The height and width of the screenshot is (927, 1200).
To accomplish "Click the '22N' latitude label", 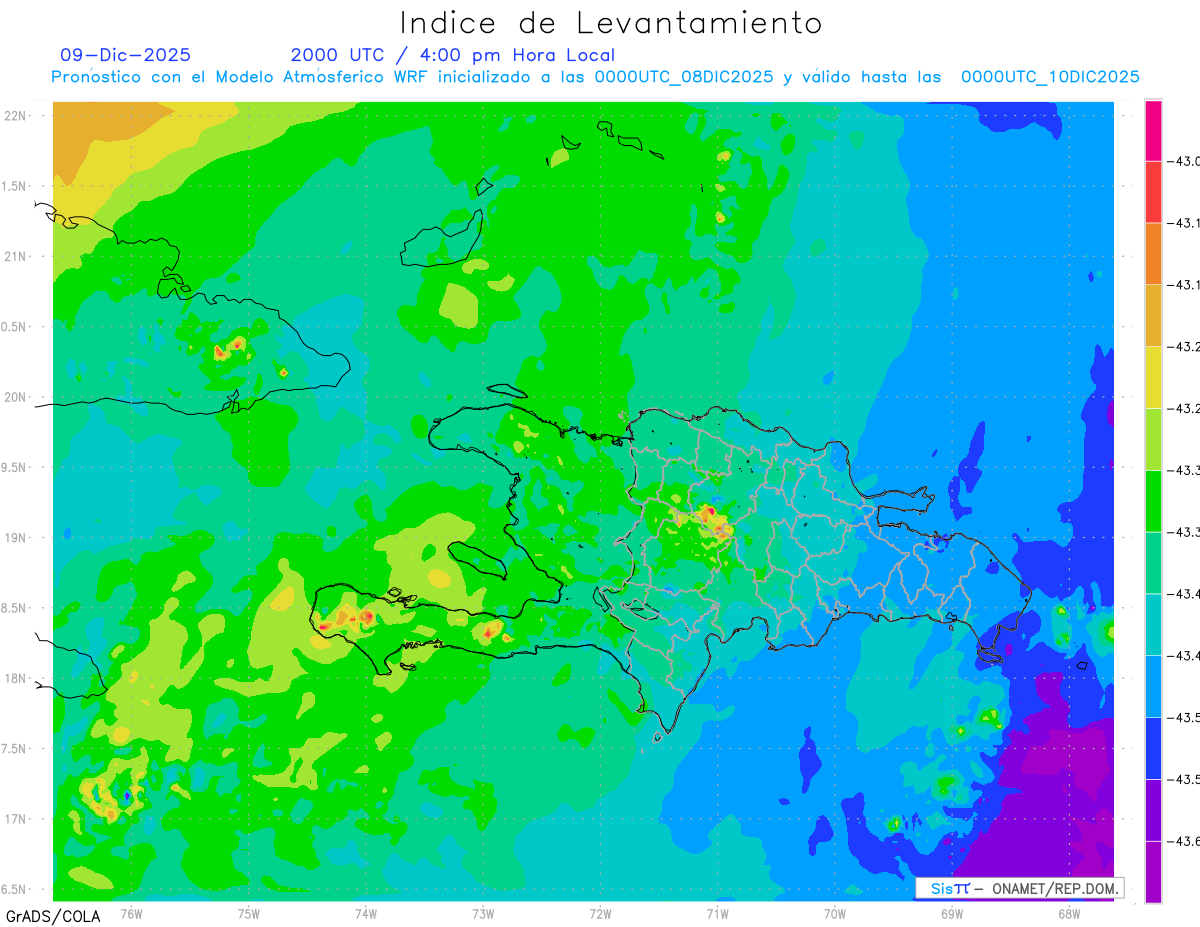I will (16, 116).
